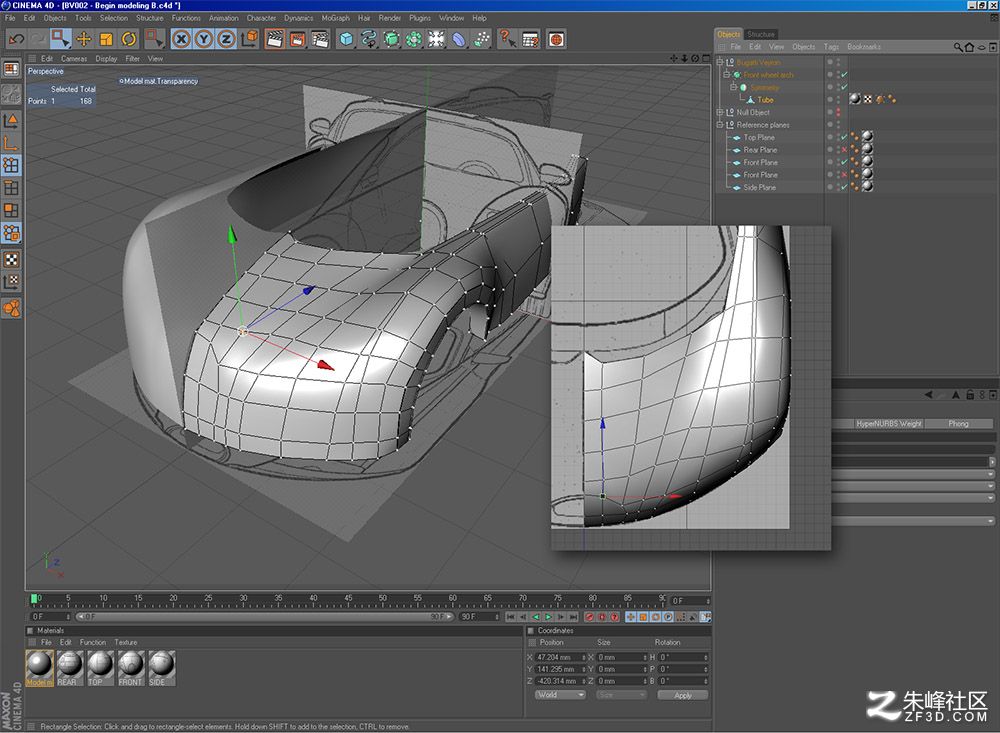
Task: Open the Selection menu
Action: coord(114,18)
